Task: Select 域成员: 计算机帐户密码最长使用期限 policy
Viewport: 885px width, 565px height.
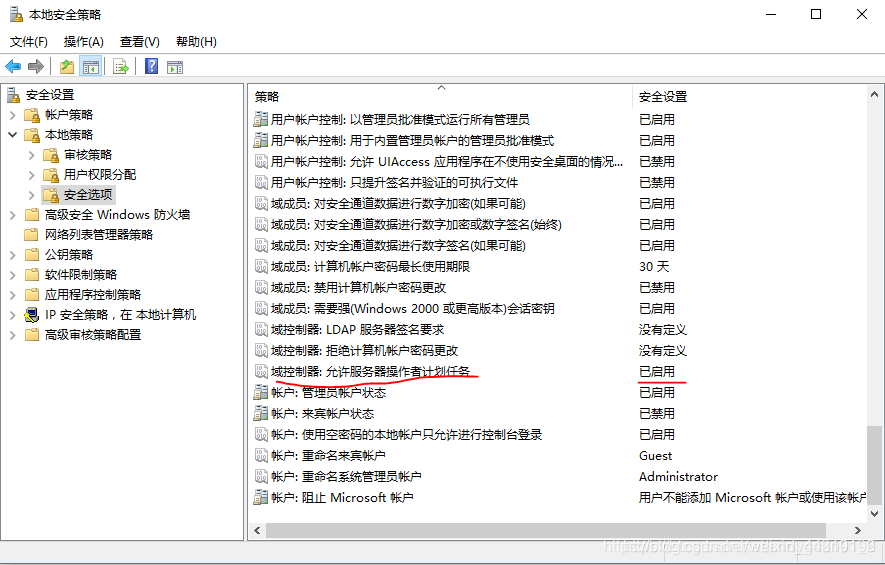Action: [370, 266]
